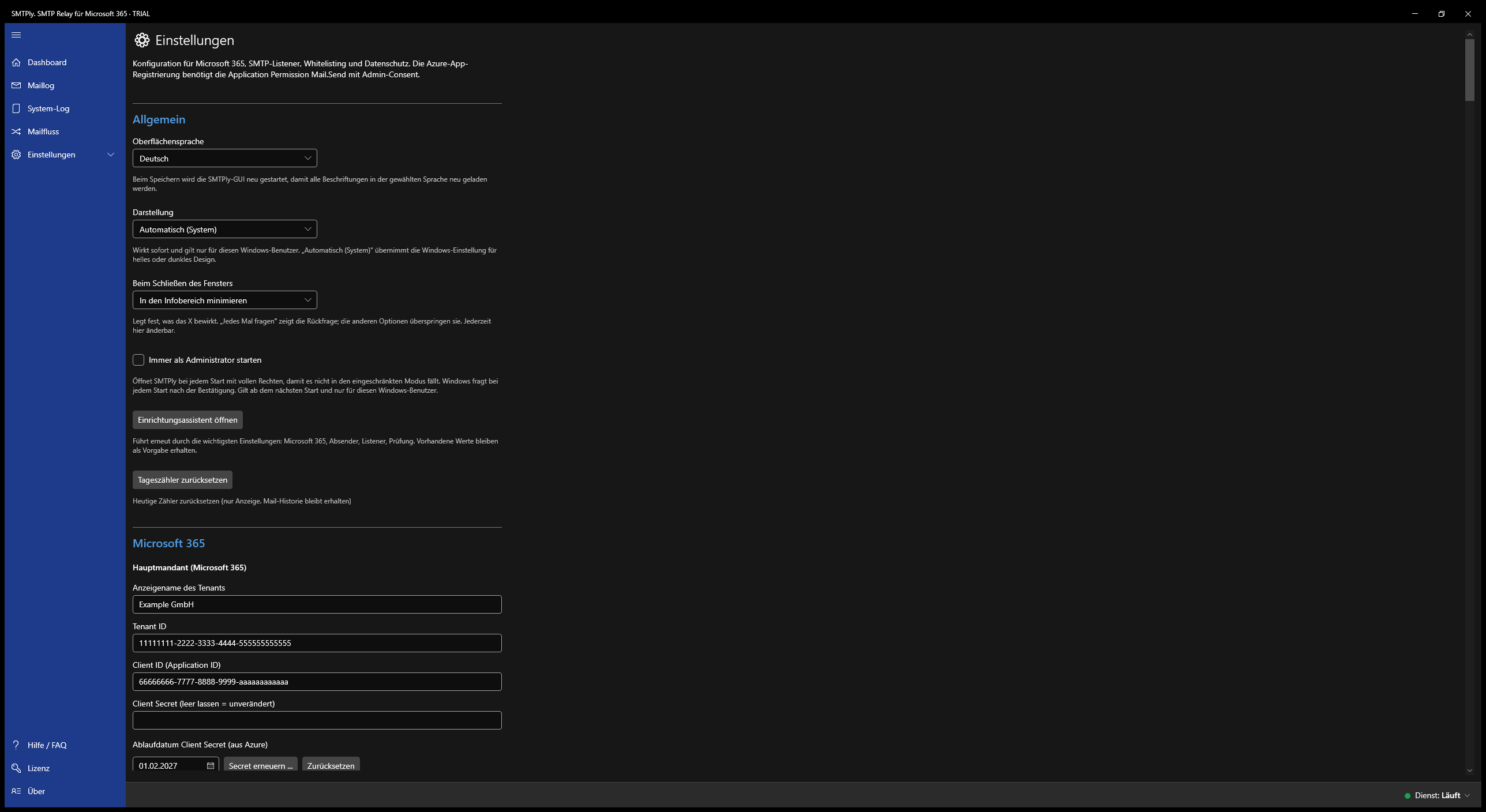The height and width of the screenshot is (812, 1486).
Task: Switch to the Mailfluss page
Action: pos(65,131)
